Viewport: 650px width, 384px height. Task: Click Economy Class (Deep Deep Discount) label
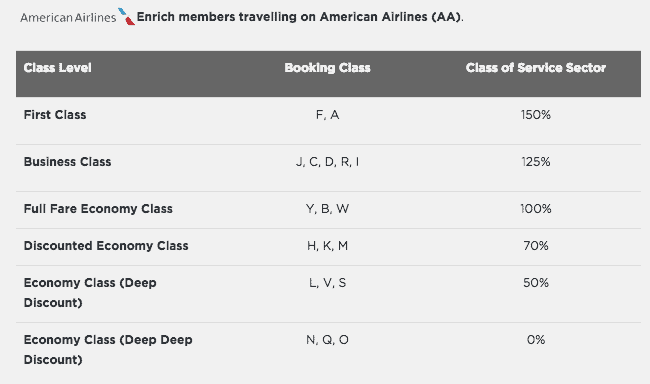pos(108,350)
